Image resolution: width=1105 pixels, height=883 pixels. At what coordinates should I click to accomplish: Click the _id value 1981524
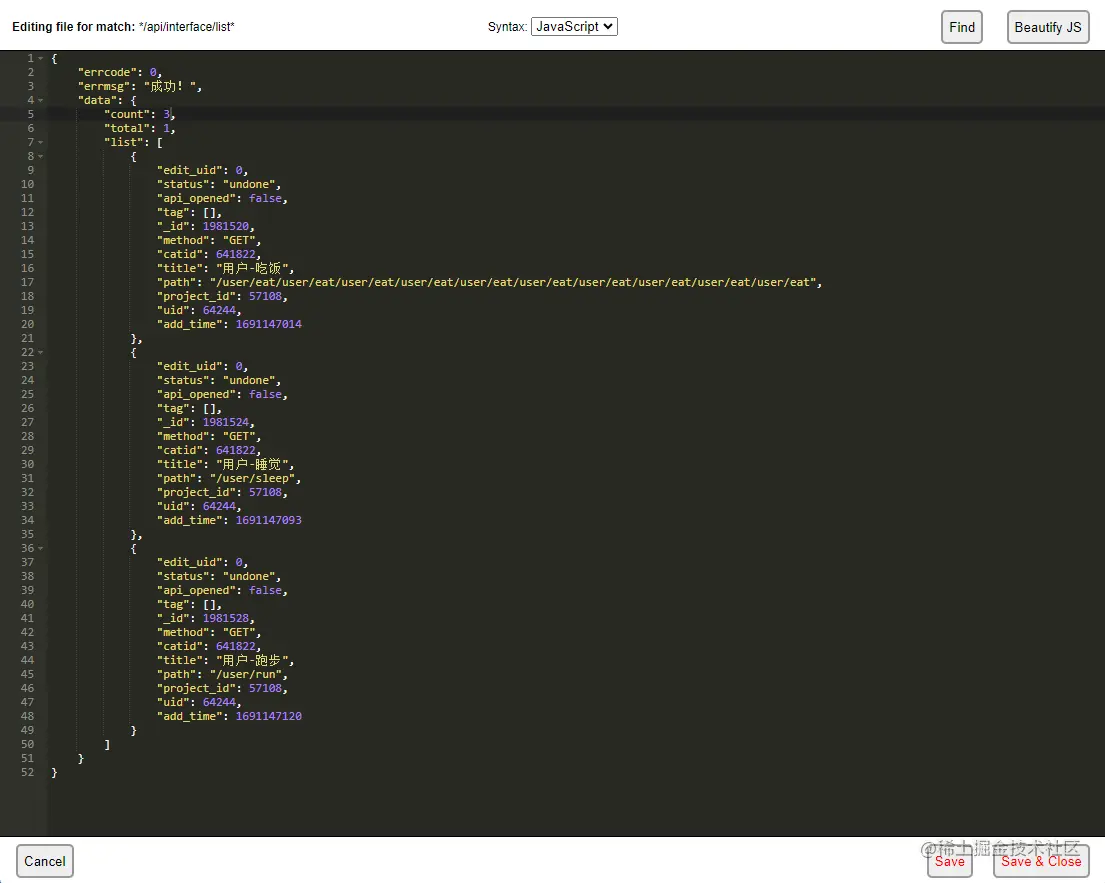click(x=226, y=422)
